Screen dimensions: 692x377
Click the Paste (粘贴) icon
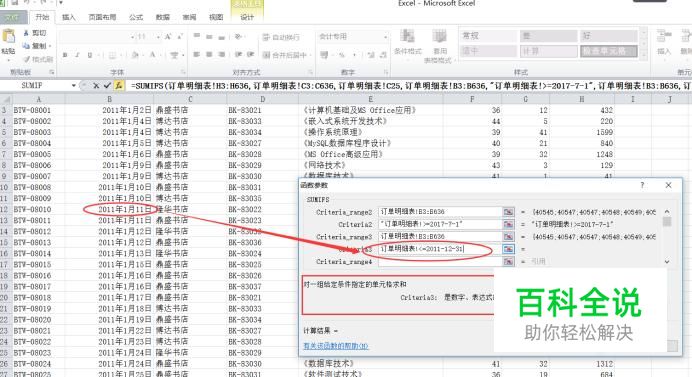tap(8, 36)
